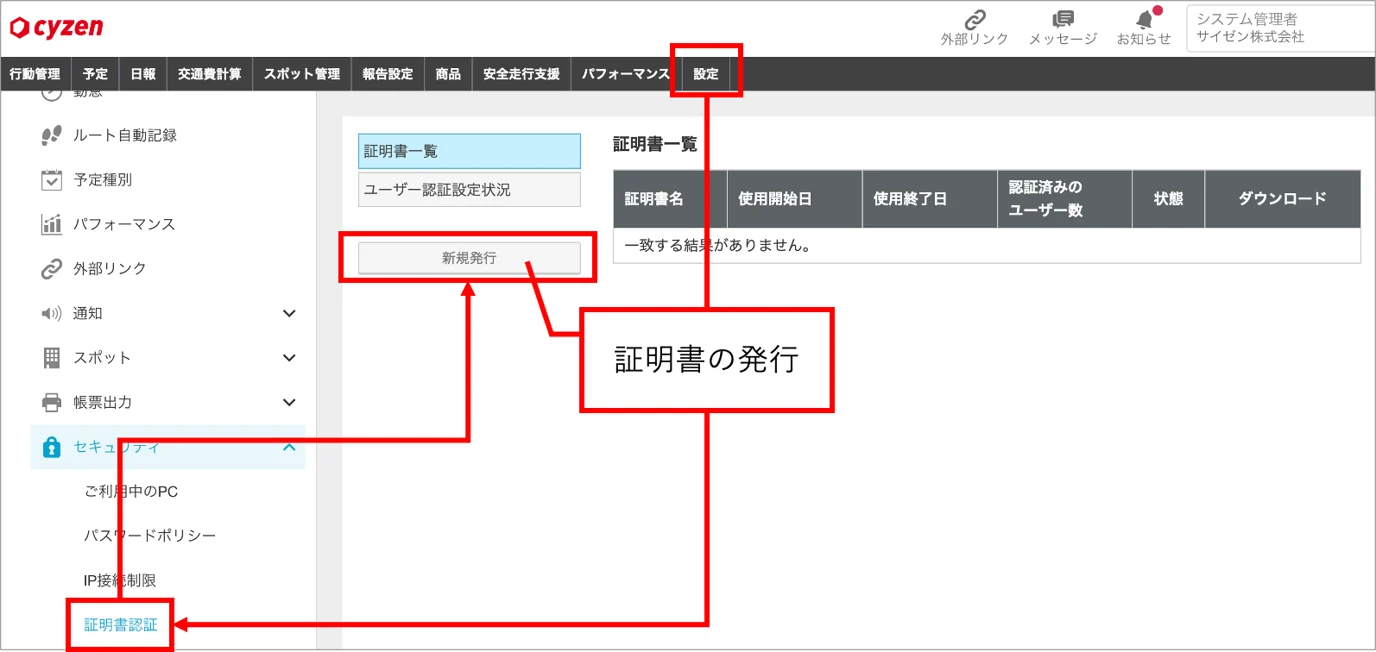
Task: Click the cyzen logo
Action: coord(56,28)
